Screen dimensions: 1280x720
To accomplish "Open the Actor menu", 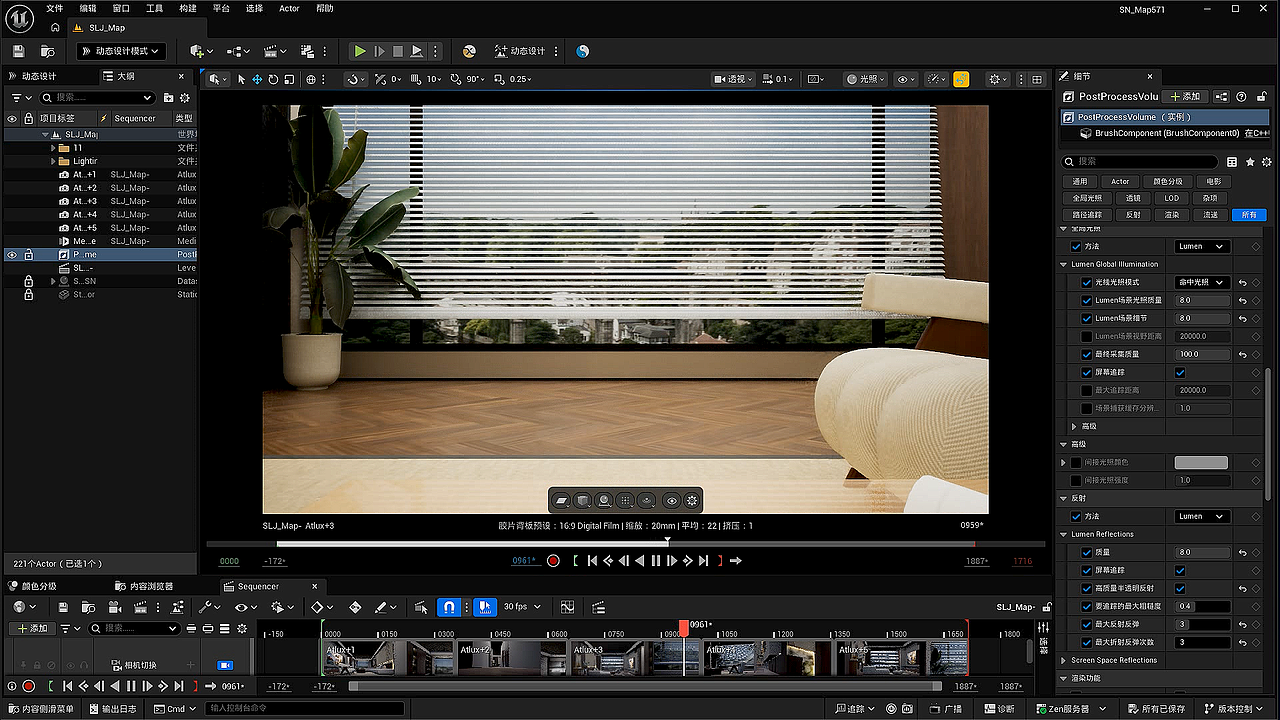I will tap(289, 8).
